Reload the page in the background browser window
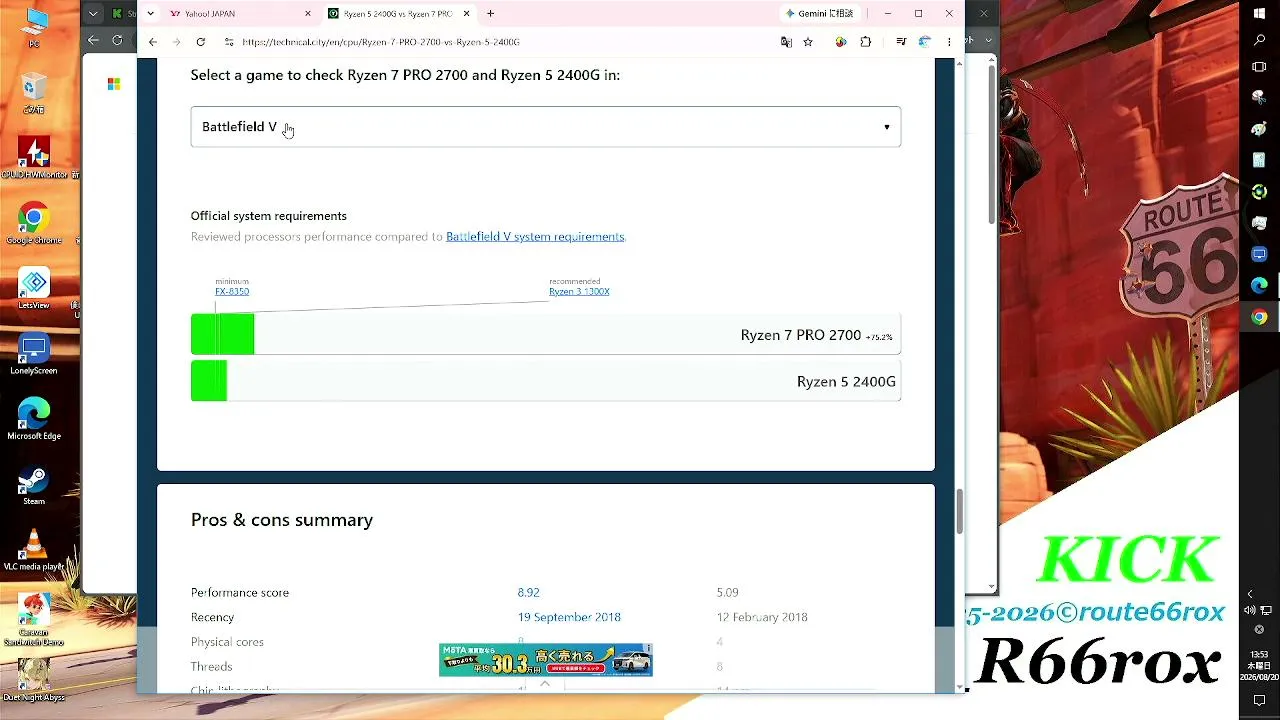The image size is (1280, 720). (117, 40)
